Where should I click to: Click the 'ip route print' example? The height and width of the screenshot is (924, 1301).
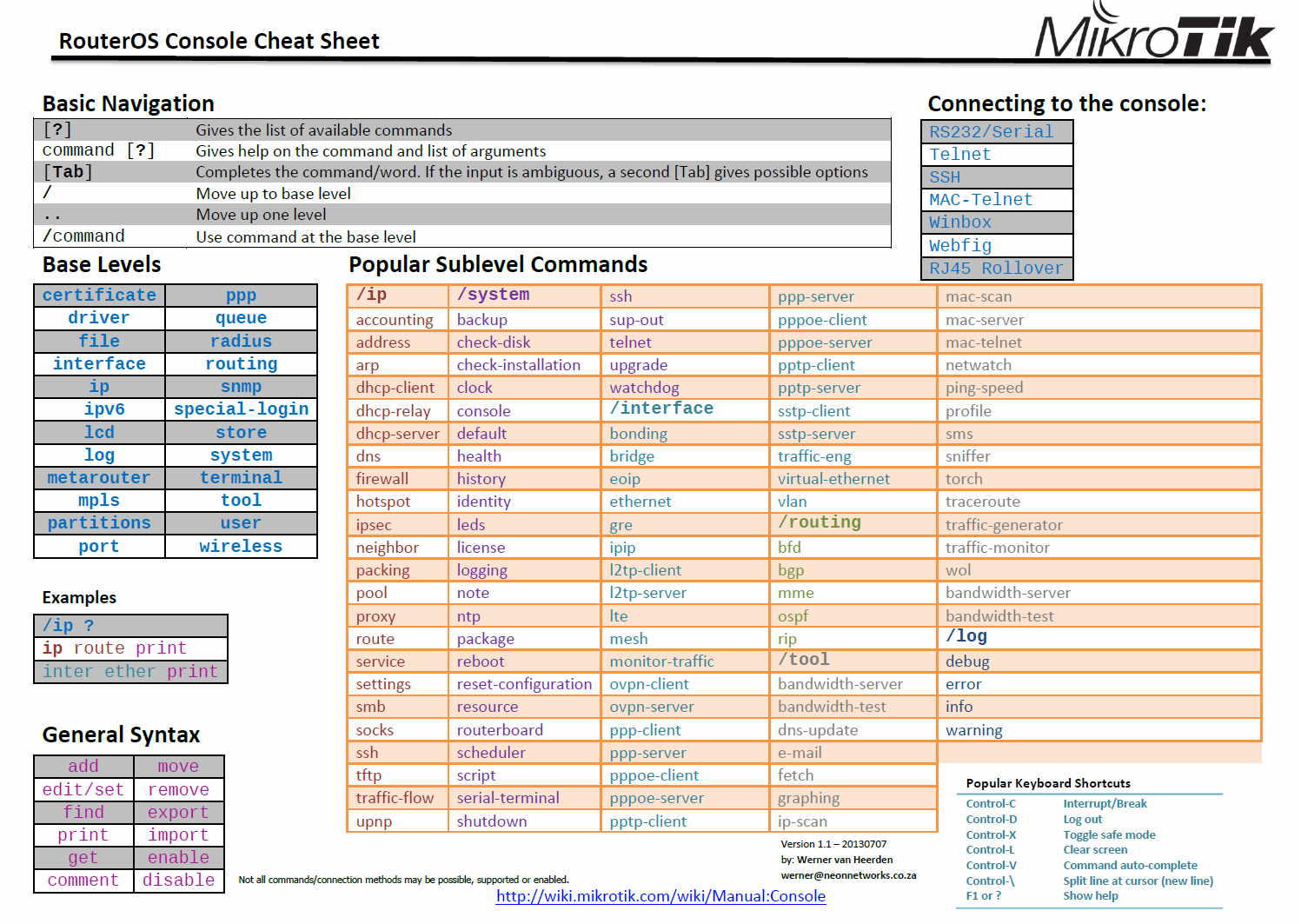coord(130,648)
